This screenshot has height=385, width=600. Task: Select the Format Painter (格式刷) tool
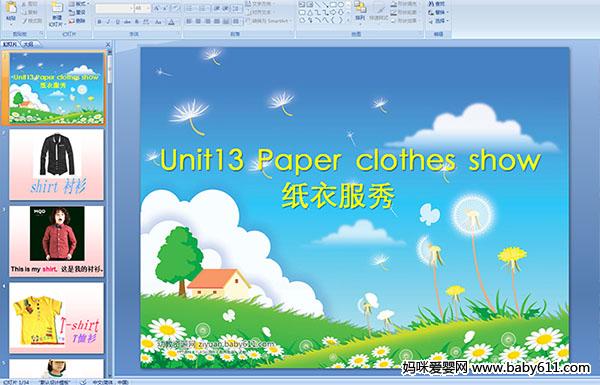point(32,21)
